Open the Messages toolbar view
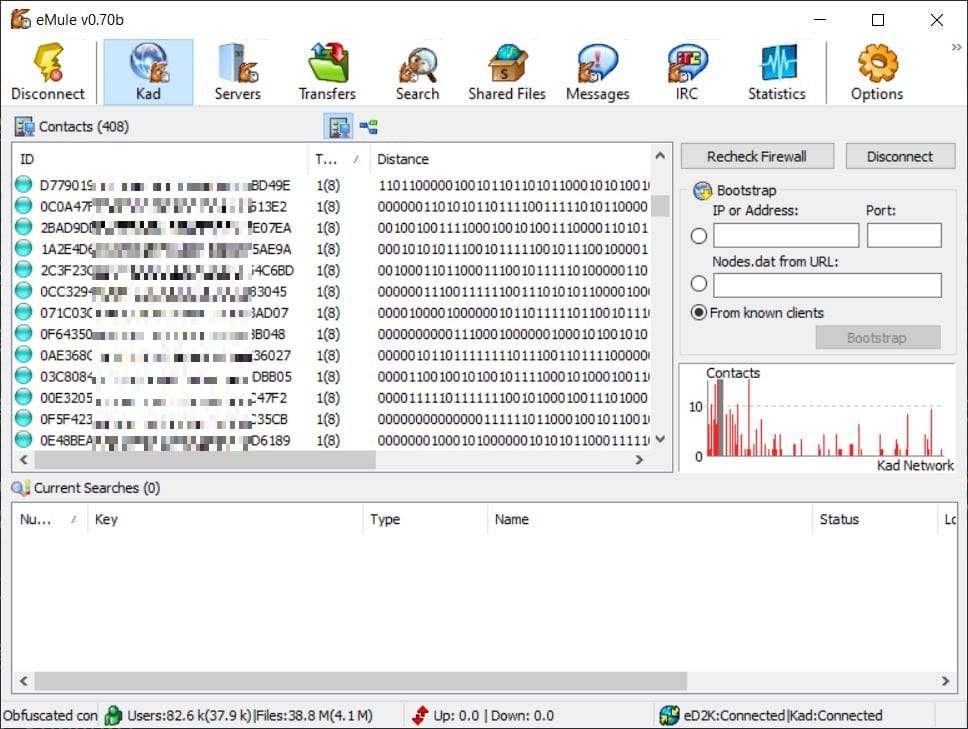The width and height of the screenshot is (968, 729). (x=597, y=71)
